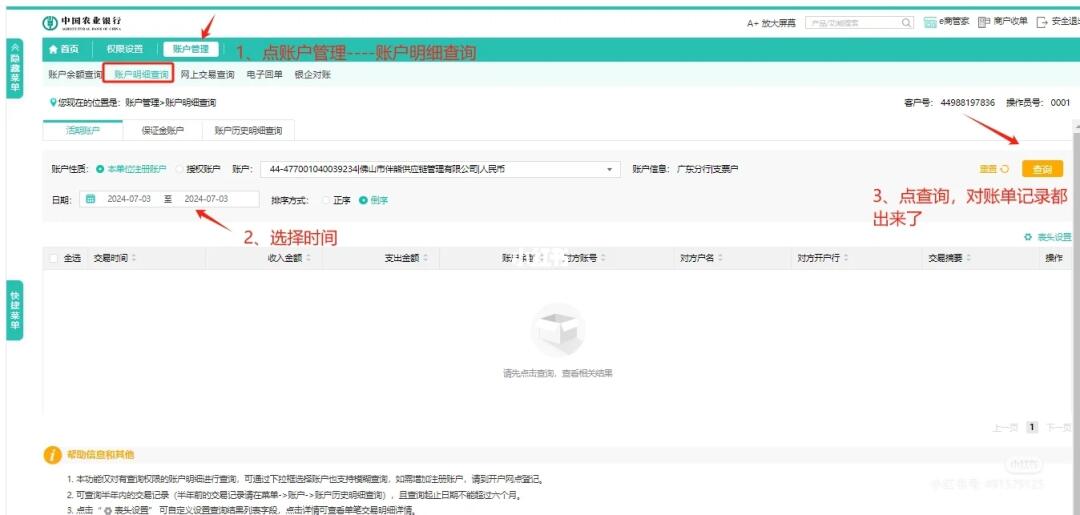The height and width of the screenshot is (515, 1080).
Task: Click the 安全退出 logout icon
Action: point(1041,23)
